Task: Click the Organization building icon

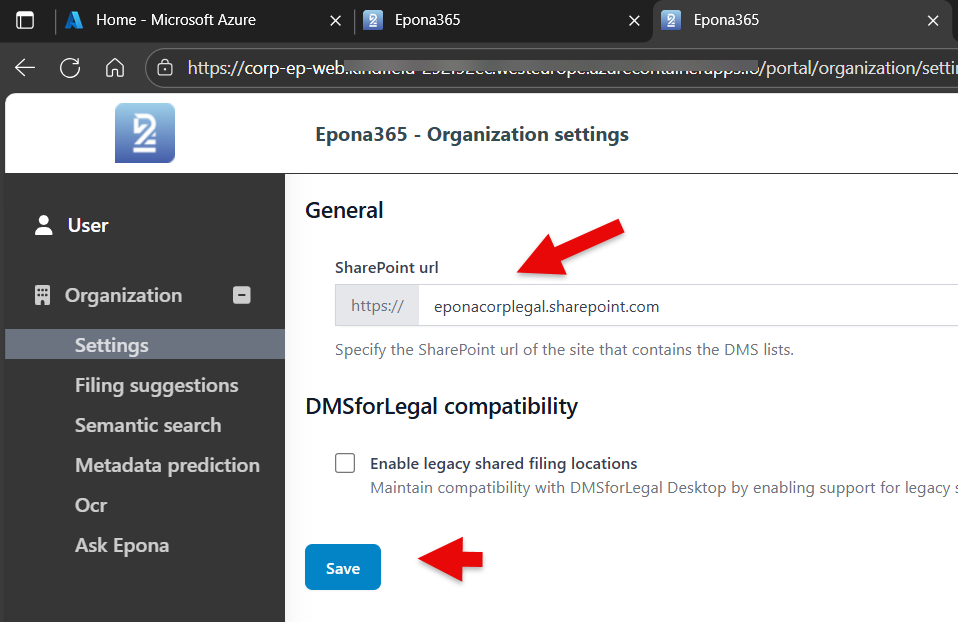Action: (42, 295)
